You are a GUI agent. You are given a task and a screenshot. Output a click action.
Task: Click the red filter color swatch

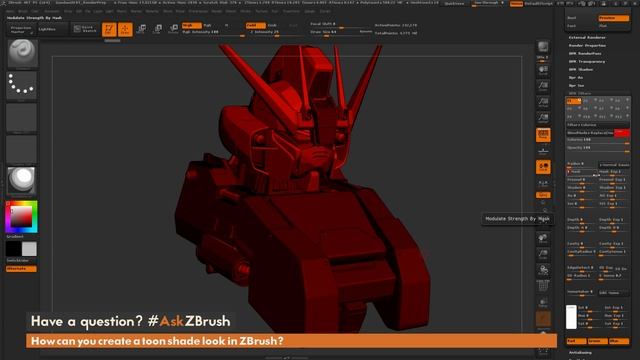(622, 133)
